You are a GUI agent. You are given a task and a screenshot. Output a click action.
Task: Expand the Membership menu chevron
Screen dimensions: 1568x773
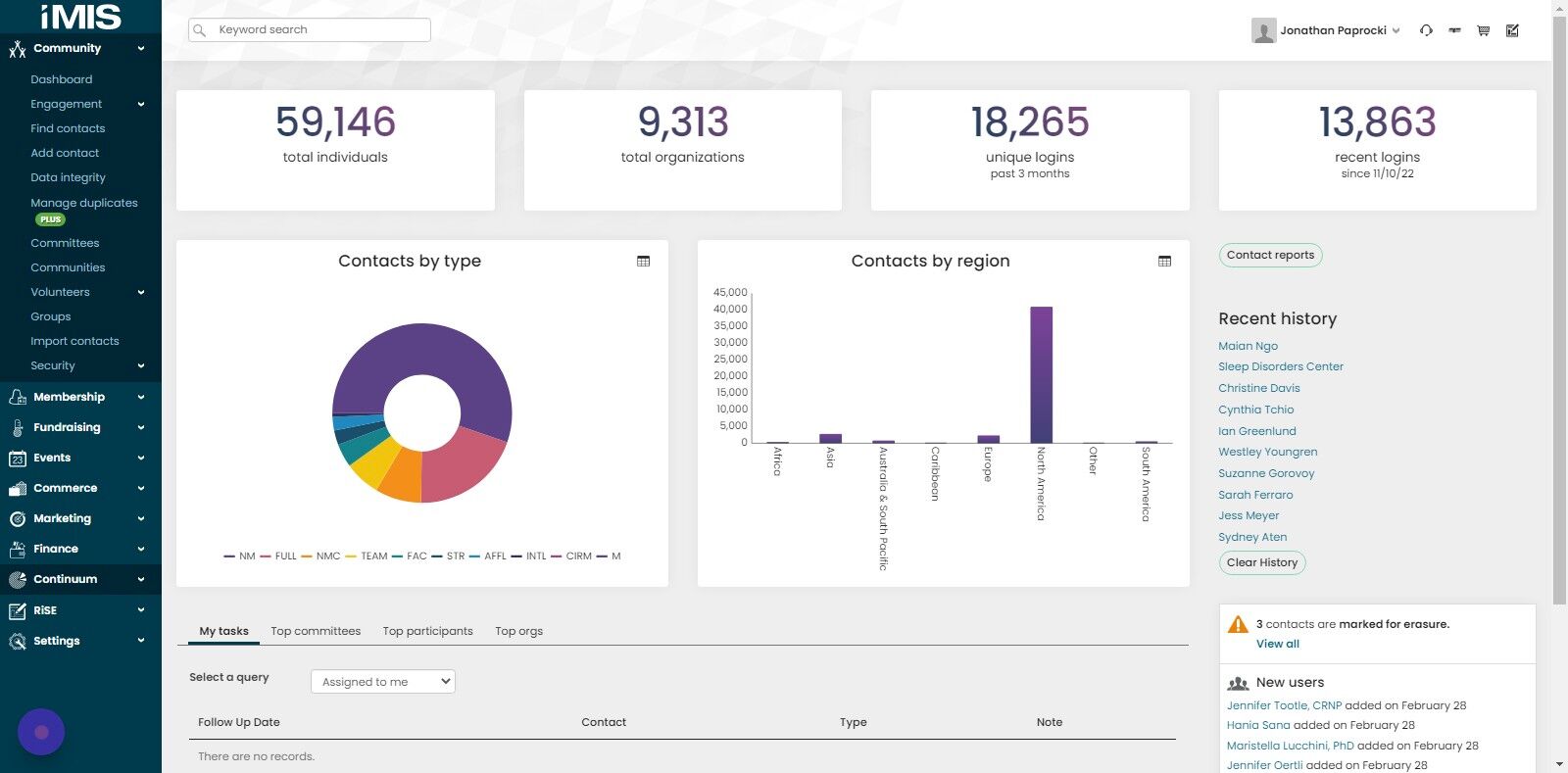click(x=141, y=397)
